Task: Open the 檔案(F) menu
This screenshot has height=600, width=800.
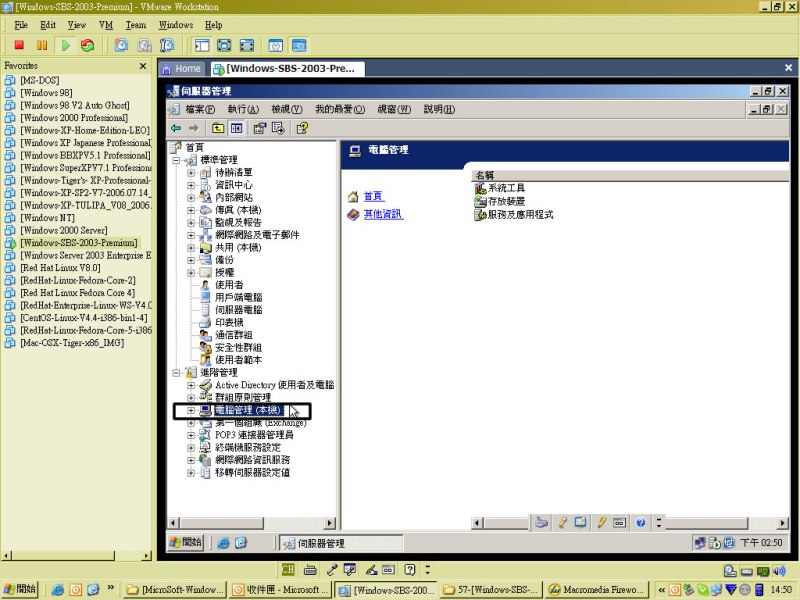Action: click(x=200, y=109)
